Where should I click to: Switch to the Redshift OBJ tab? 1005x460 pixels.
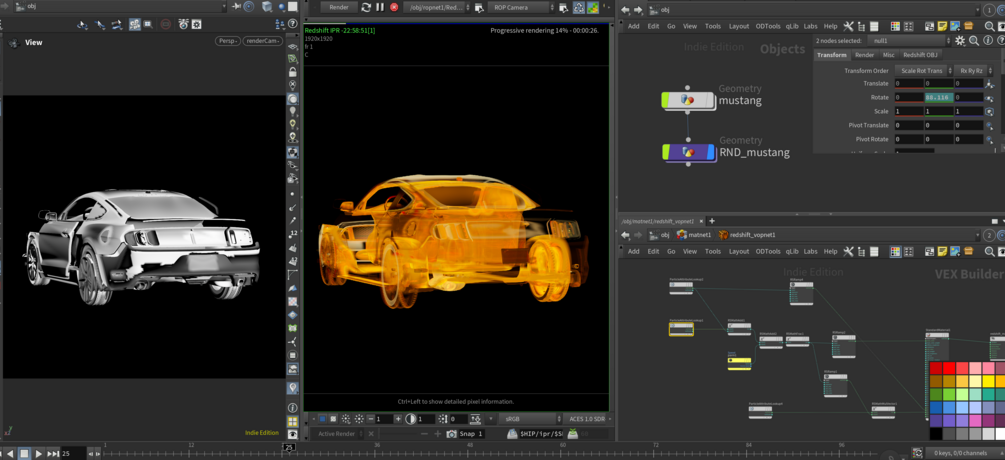pos(919,55)
